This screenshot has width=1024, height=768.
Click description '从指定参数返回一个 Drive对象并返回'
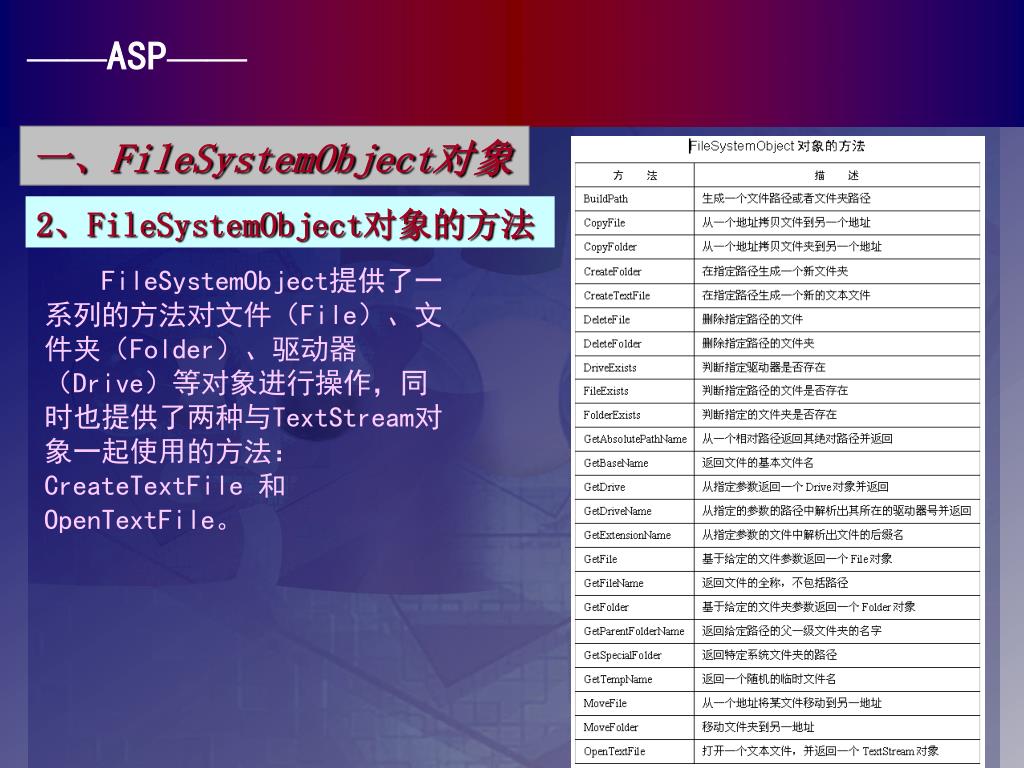click(795, 487)
